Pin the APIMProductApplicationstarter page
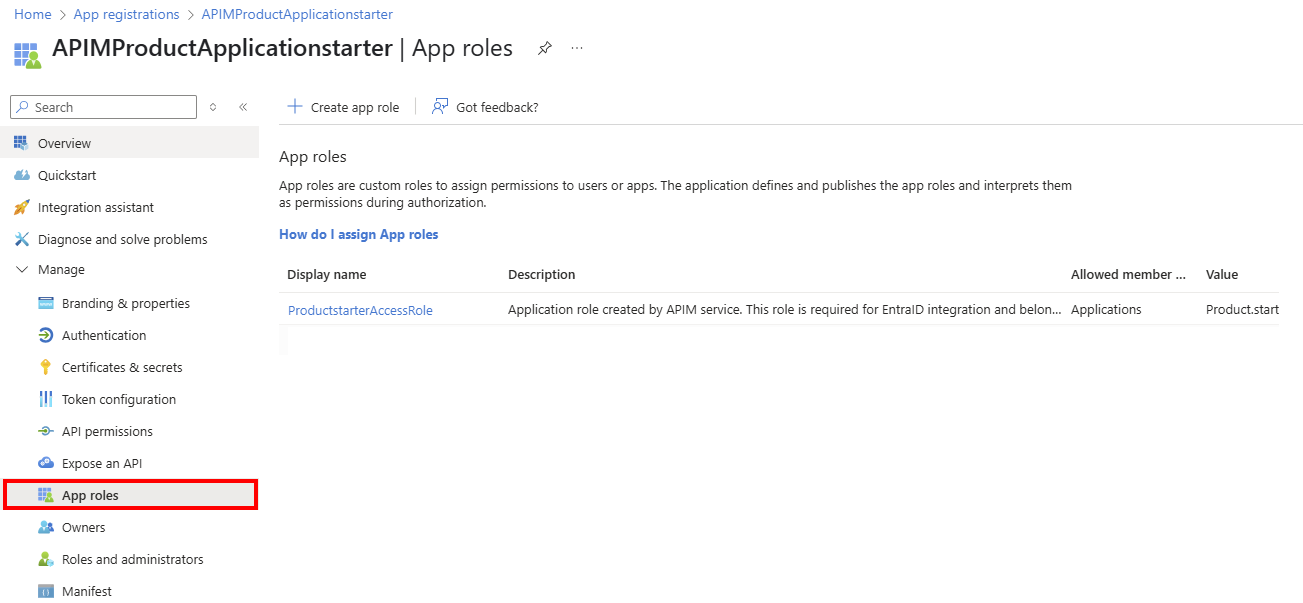The image size is (1303, 603). pos(543,47)
